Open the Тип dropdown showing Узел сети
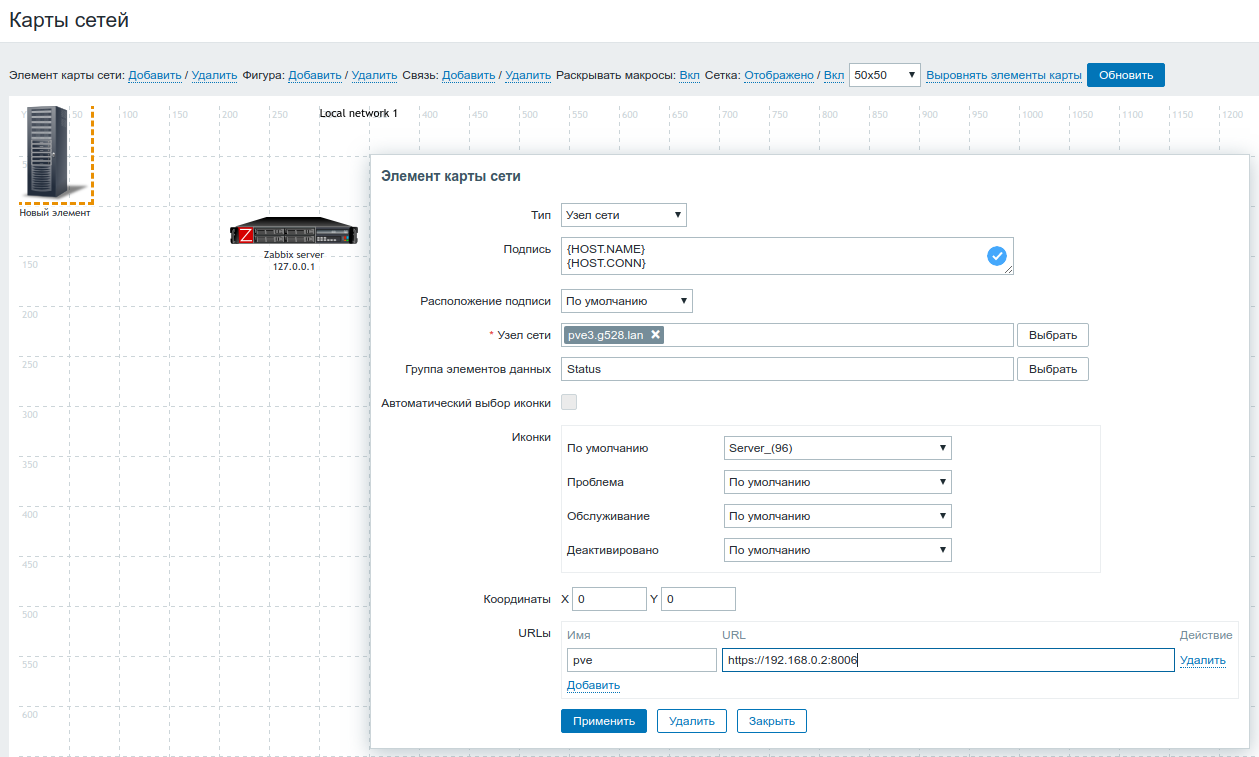Image resolution: width=1259 pixels, height=757 pixels. click(624, 215)
